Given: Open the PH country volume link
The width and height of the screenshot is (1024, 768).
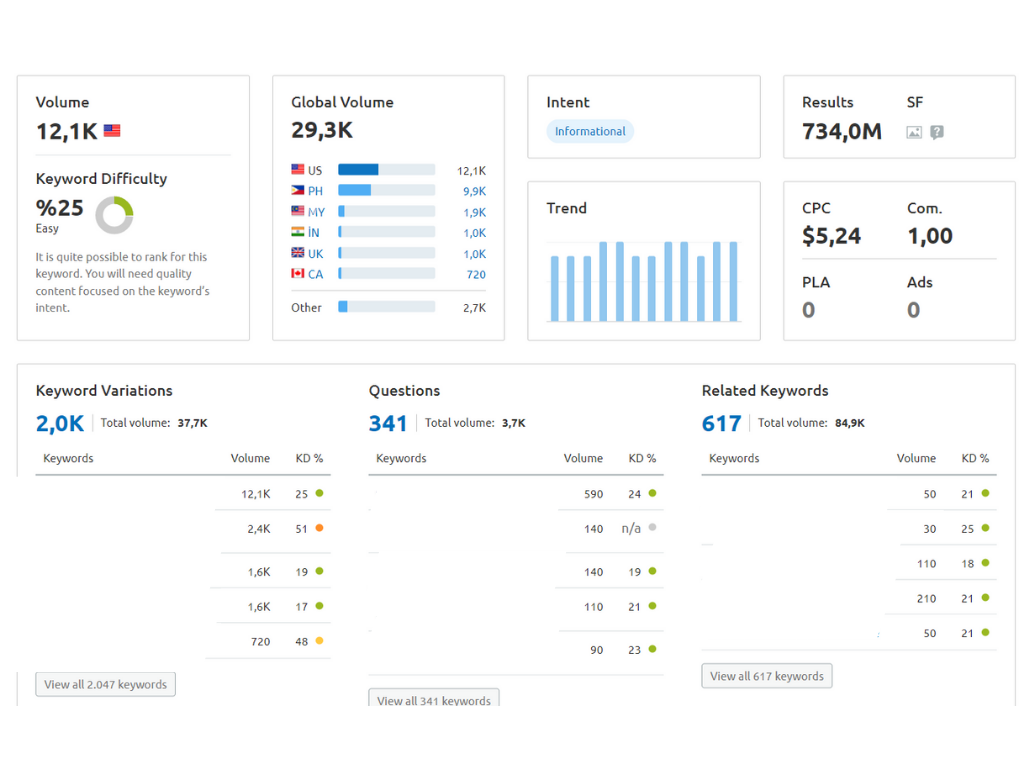Looking at the screenshot, I should point(315,191).
